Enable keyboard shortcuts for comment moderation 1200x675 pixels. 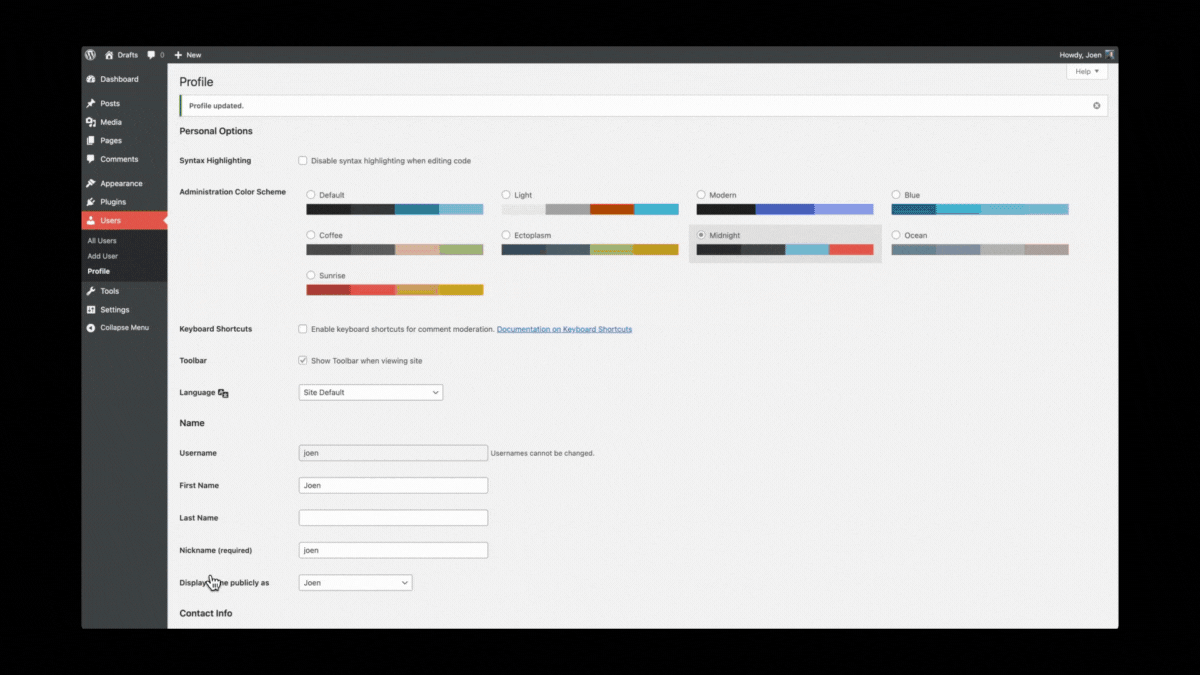pyautogui.click(x=303, y=329)
